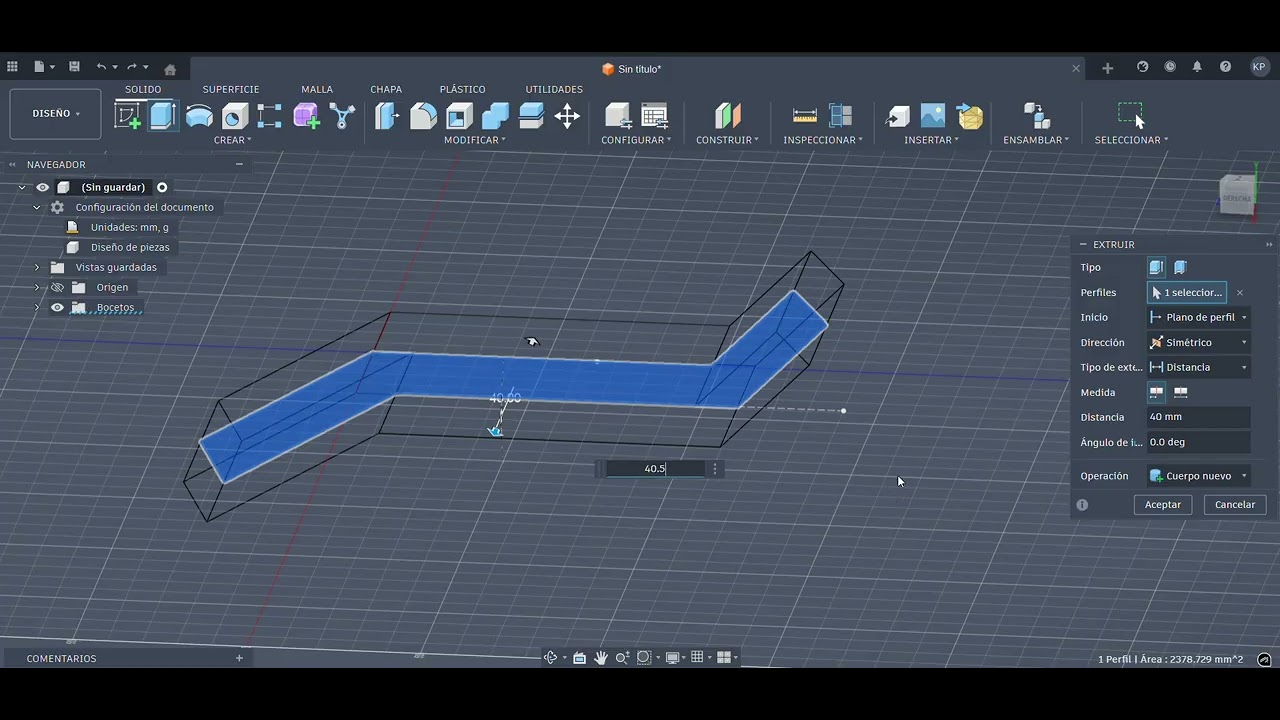
Task: Select the Revolve tool icon
Action: (x=199, y=116)
